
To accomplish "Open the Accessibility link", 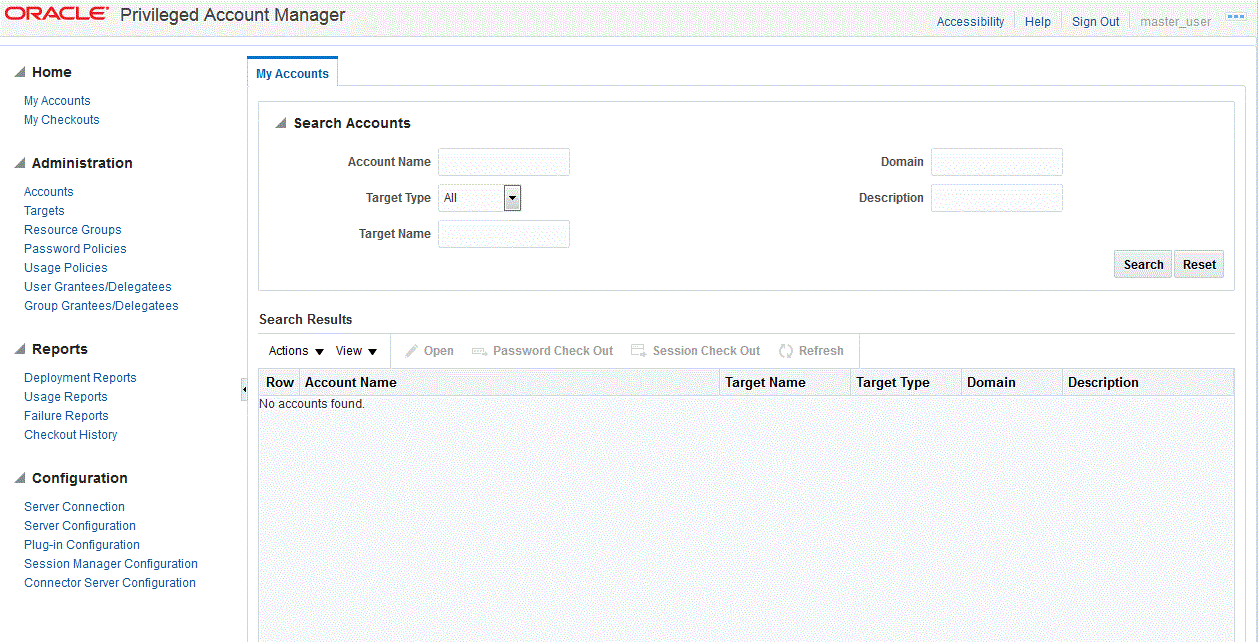I will (x=970, y=22).
